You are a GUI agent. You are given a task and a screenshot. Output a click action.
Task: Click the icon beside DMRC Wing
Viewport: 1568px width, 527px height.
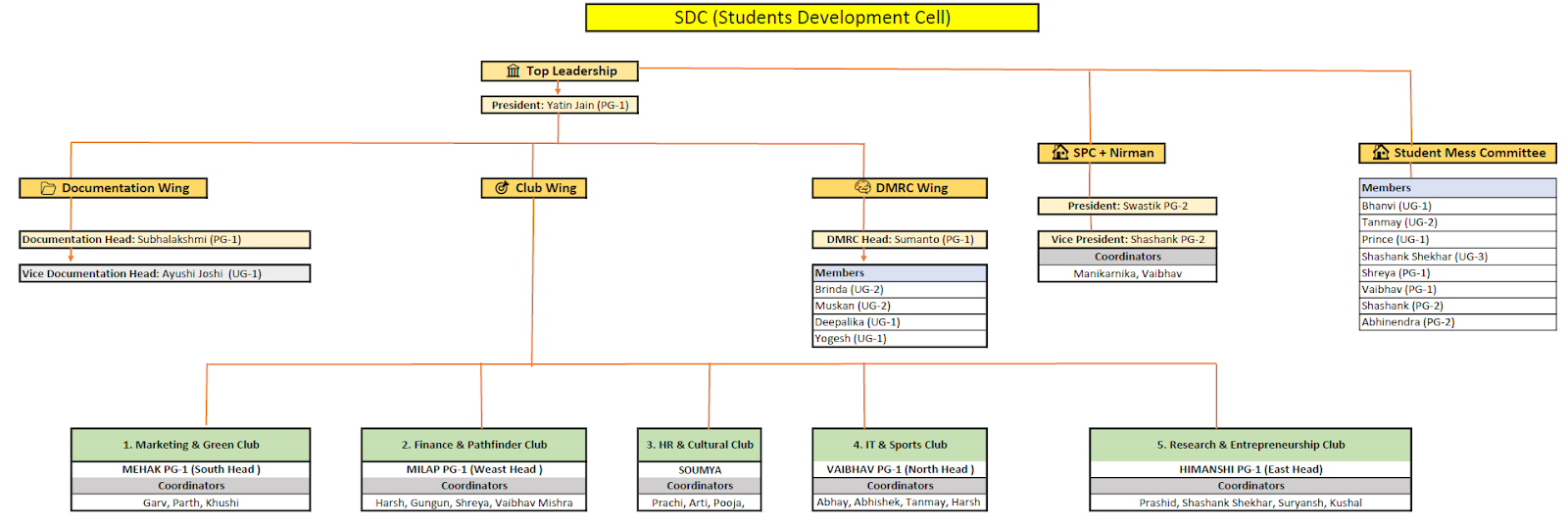point(862,188)
